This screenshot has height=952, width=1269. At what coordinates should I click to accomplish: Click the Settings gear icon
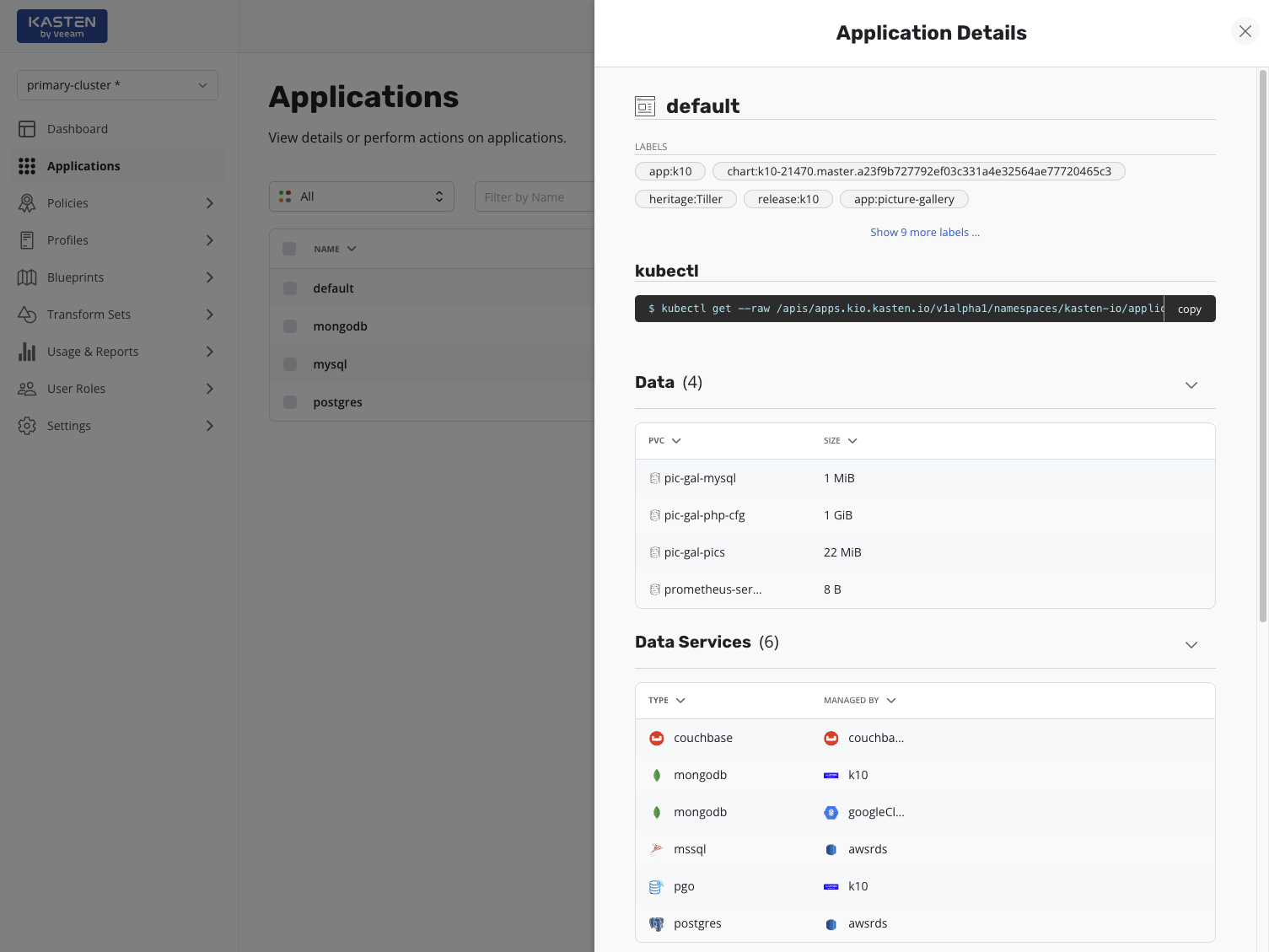pos(27,426)
